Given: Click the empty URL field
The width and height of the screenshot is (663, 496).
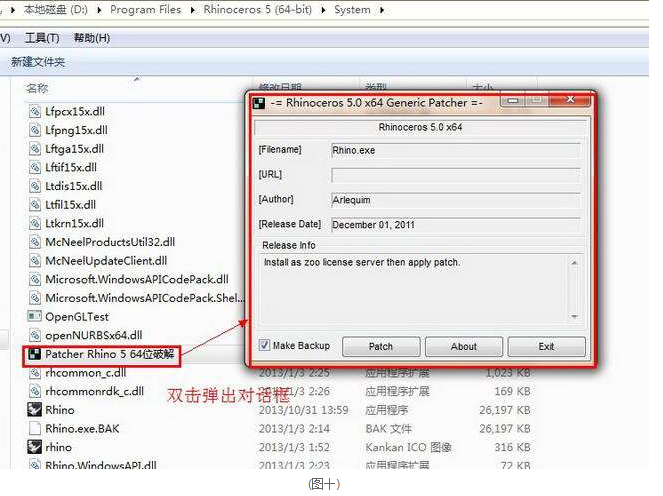Looking at the screenshot, I should pyautogui.click(x=456, y=175).
